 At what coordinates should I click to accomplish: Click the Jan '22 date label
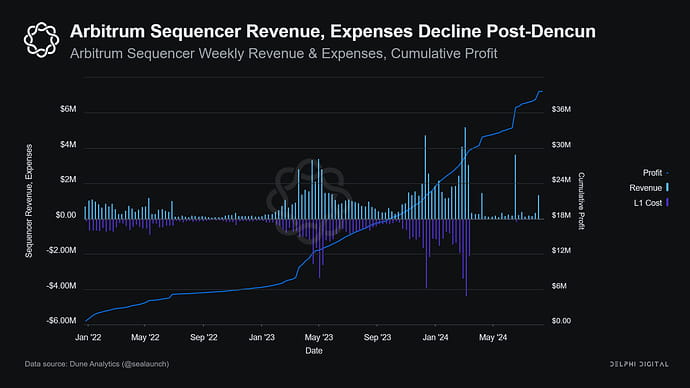pyautogui.click(x=88, y=337)
